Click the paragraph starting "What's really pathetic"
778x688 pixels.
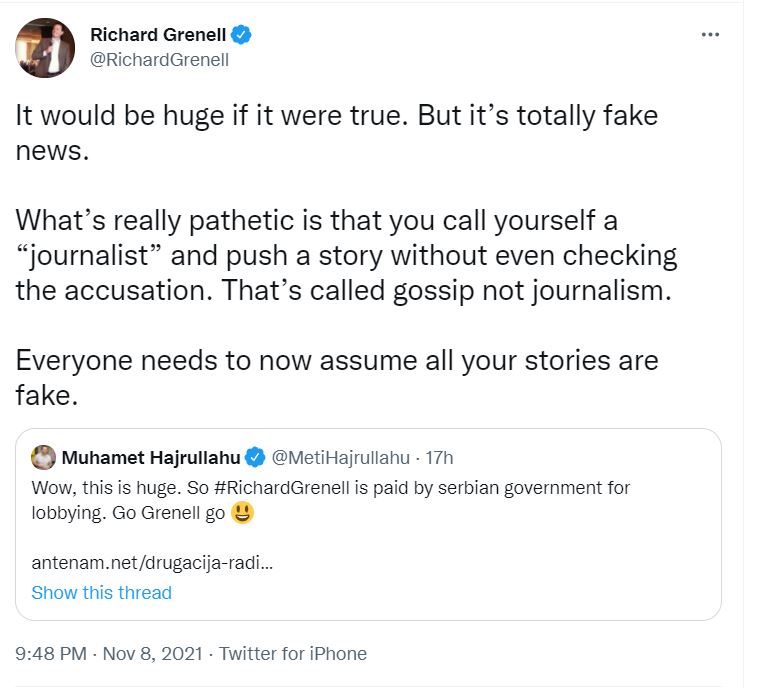point(346,256)
